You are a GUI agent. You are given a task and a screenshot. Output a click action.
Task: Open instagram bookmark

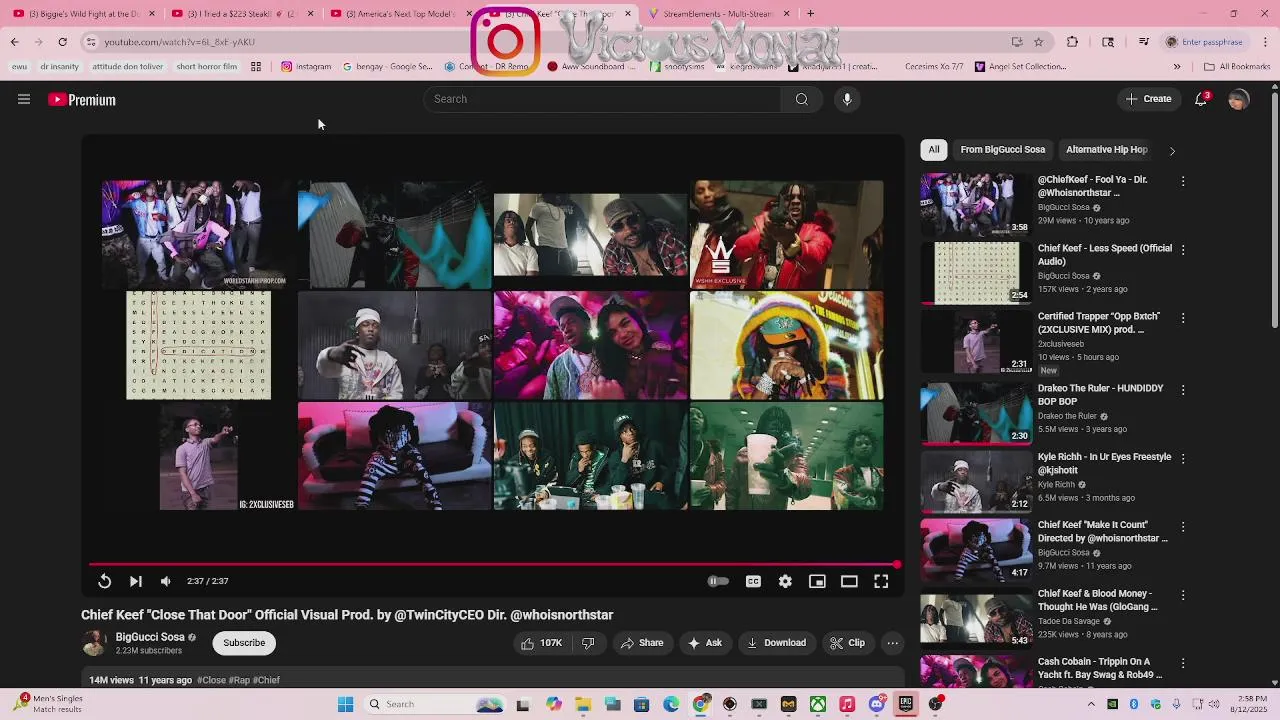306,67
